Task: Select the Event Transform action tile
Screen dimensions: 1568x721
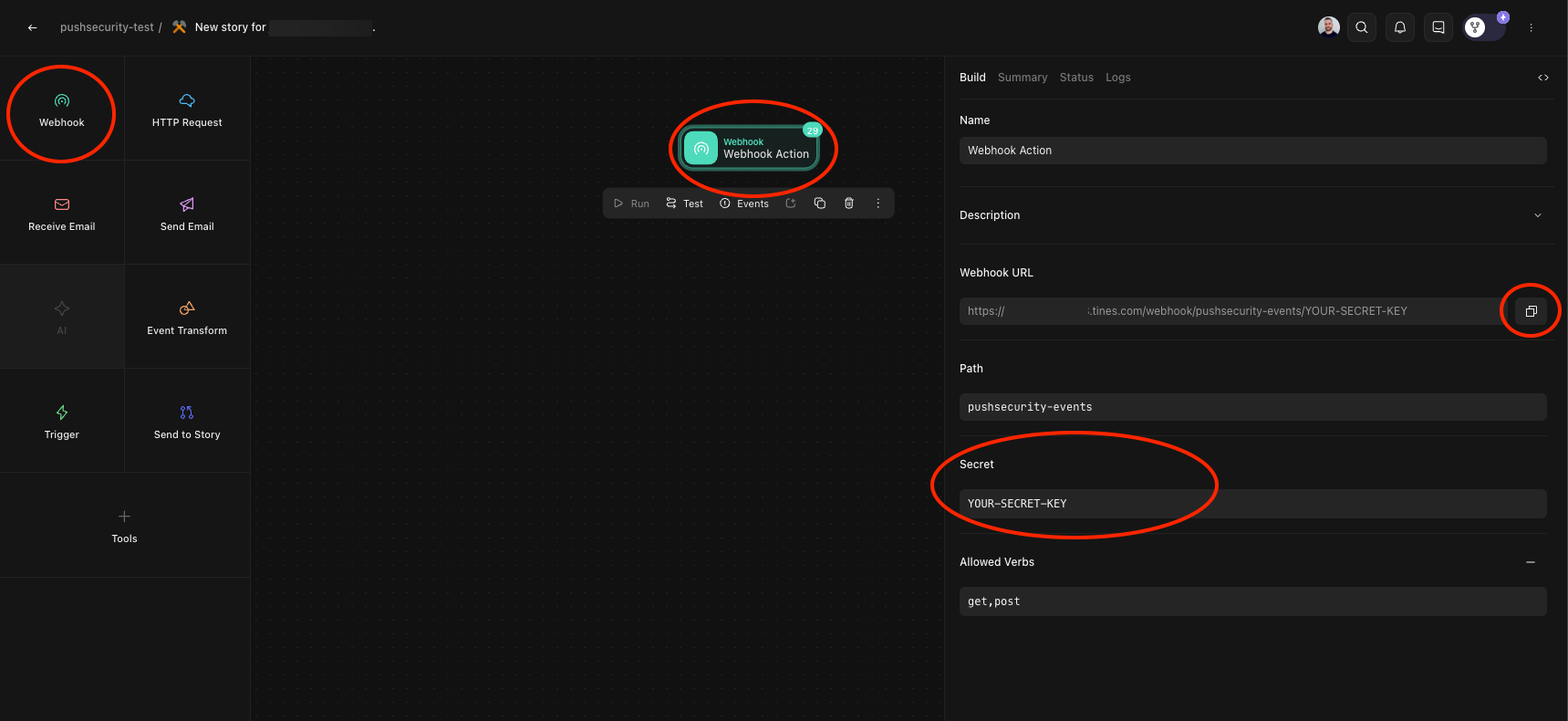Action: click(187, 317)
